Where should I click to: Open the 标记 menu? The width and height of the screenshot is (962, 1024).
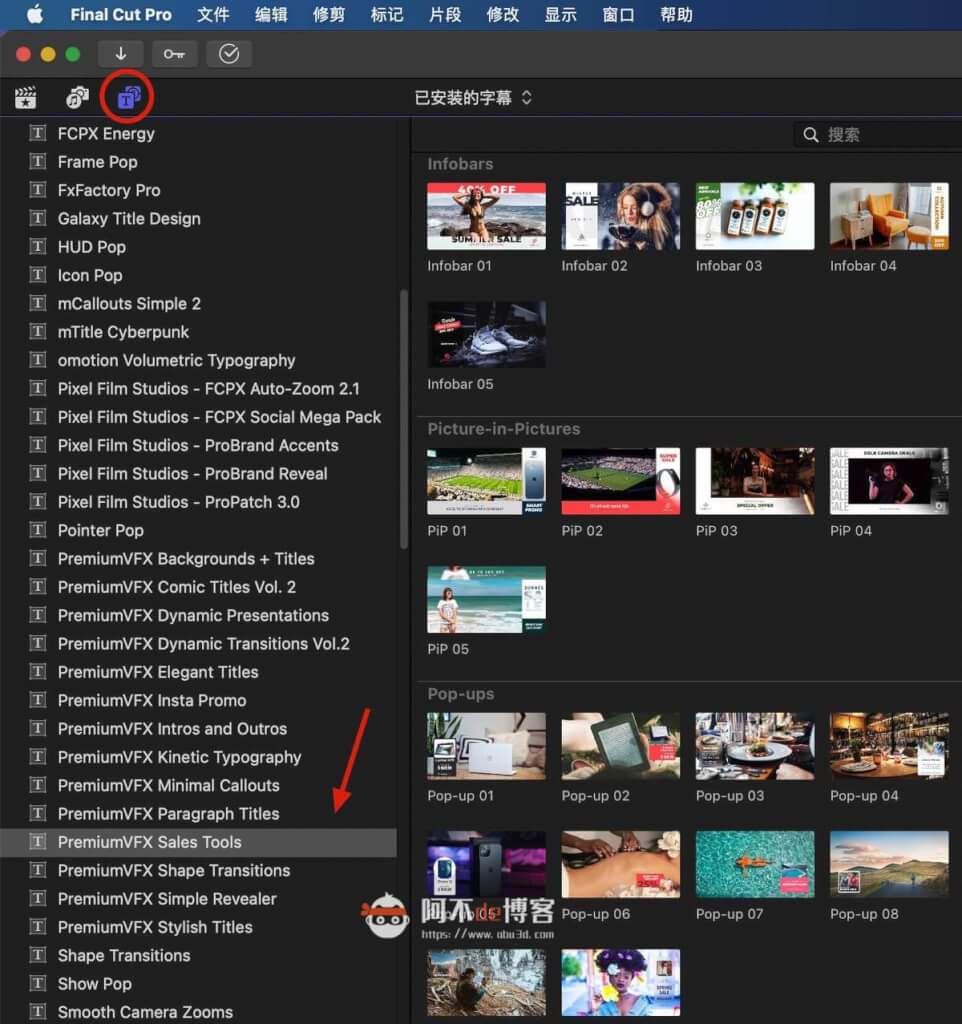pos(387,14)
